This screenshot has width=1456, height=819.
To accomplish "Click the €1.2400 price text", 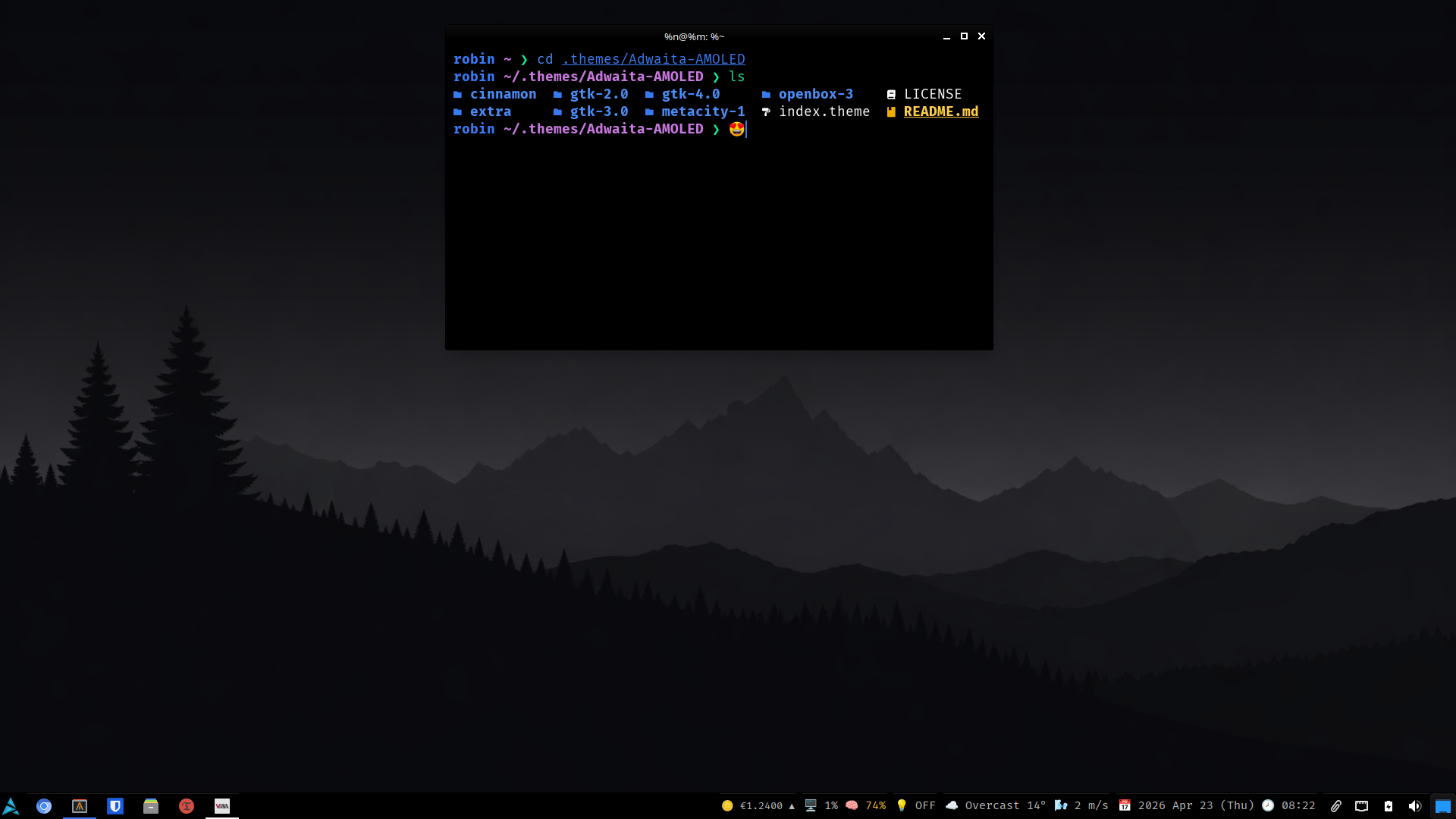I will (x=761, y=806).
